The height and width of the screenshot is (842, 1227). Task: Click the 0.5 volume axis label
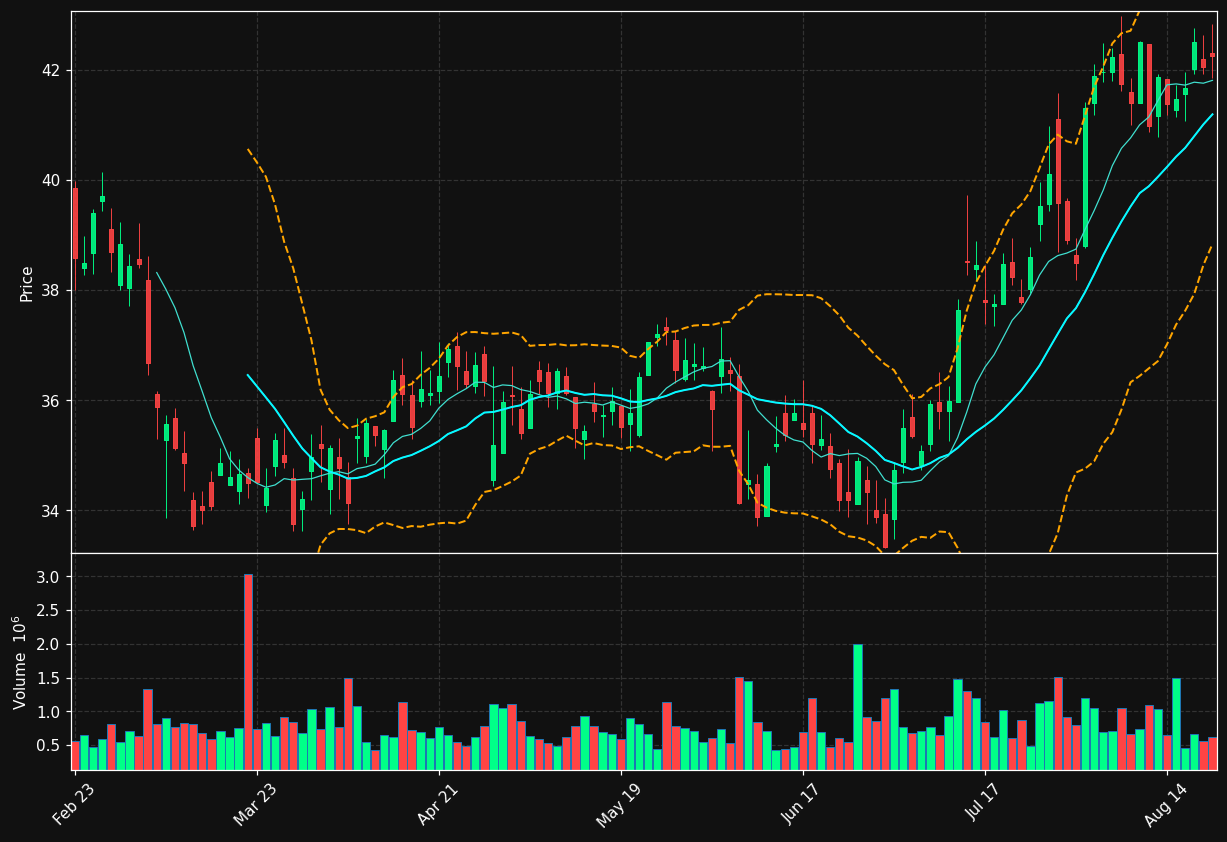point(50,745)
